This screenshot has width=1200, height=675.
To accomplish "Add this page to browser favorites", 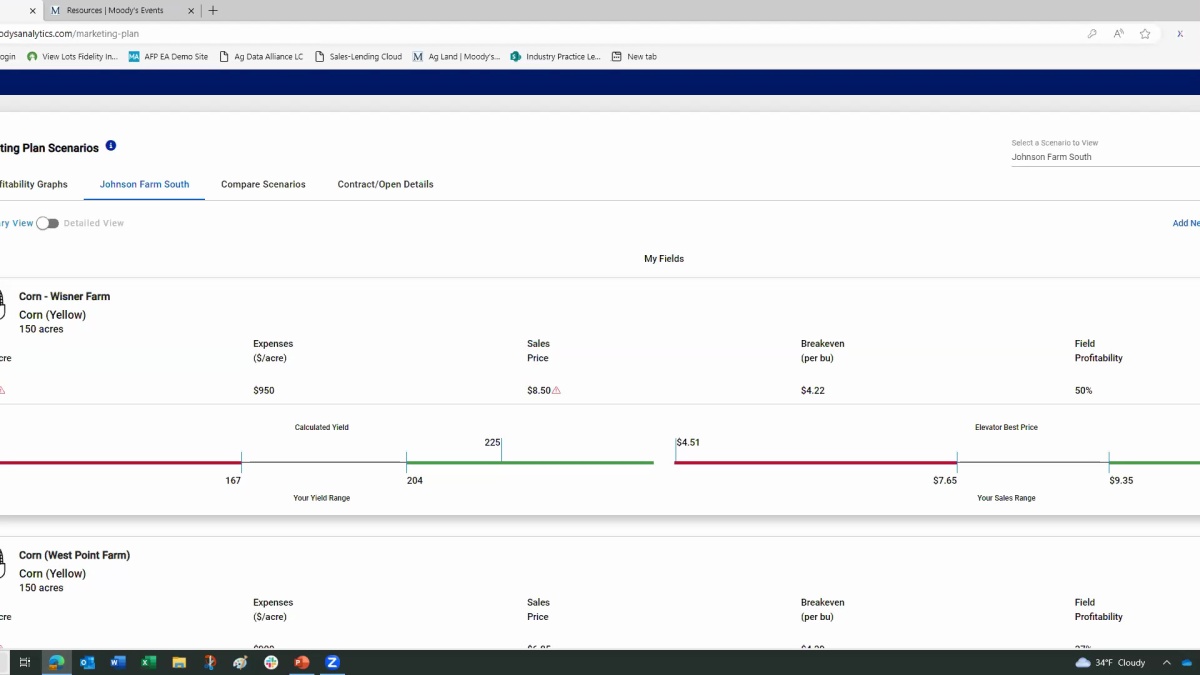I will pyautogui.click(x=1145, y=34).
